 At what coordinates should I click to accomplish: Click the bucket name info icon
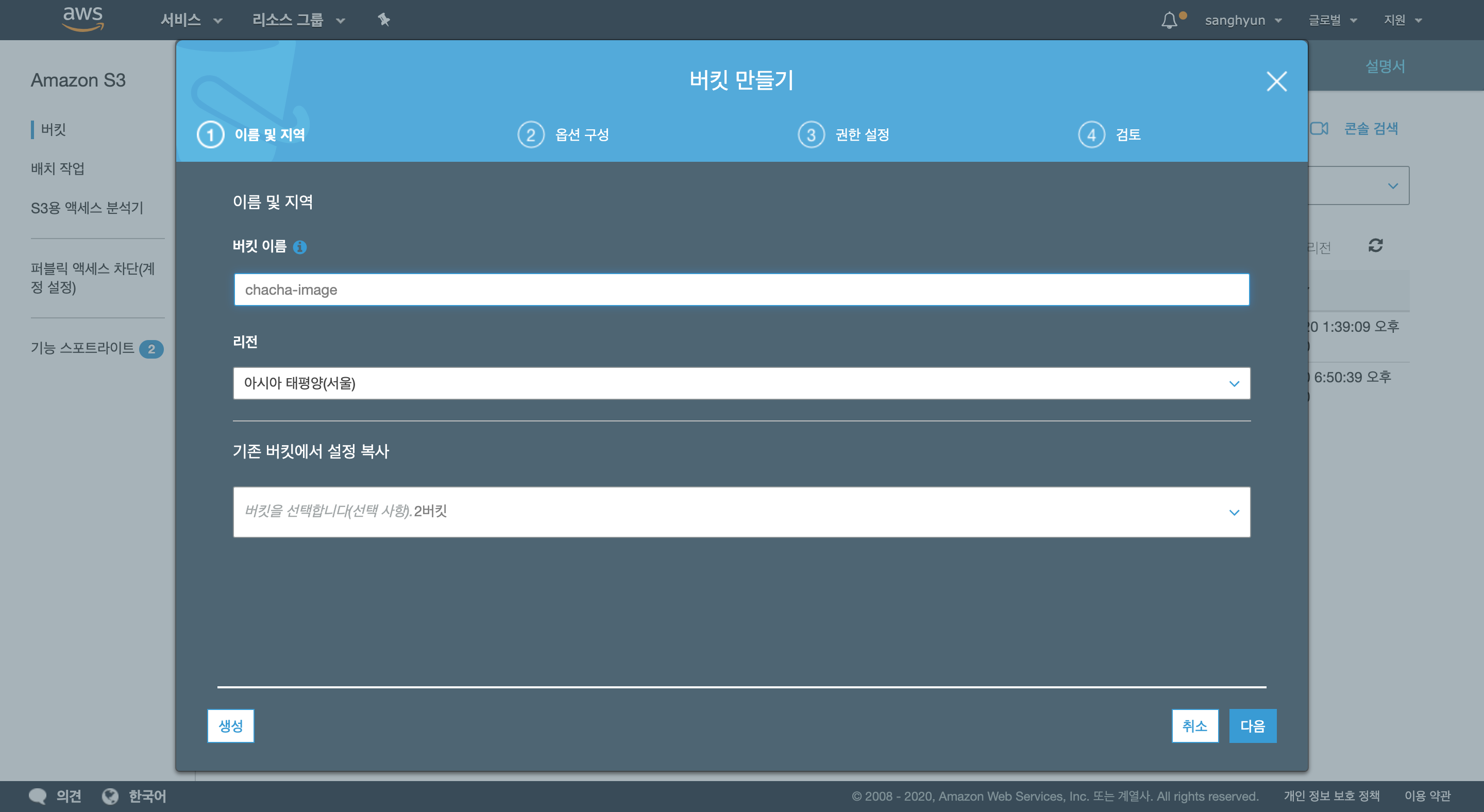[x=299, y=247]
